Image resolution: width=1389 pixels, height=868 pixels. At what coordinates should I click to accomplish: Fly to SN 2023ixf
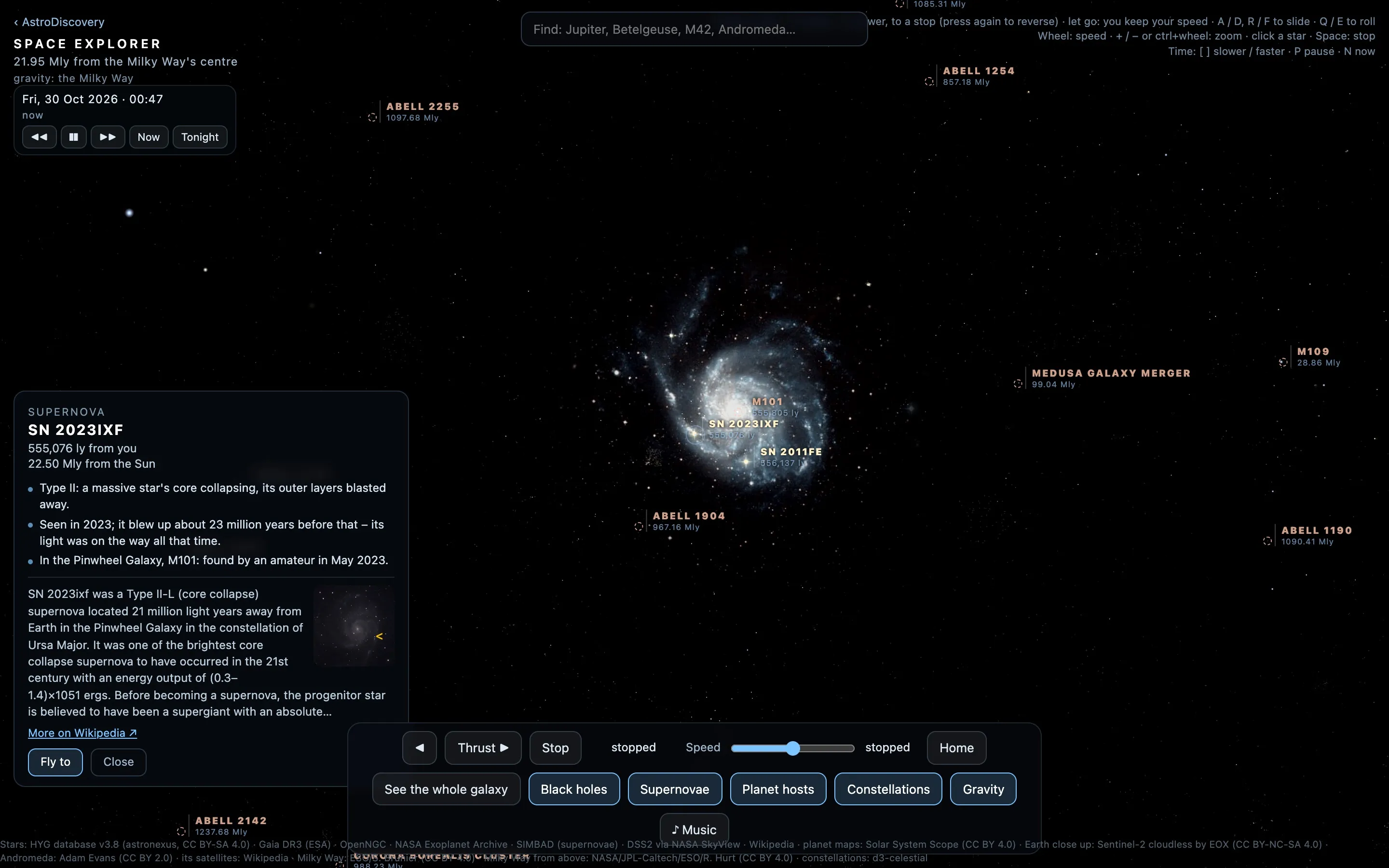(55, 762)
